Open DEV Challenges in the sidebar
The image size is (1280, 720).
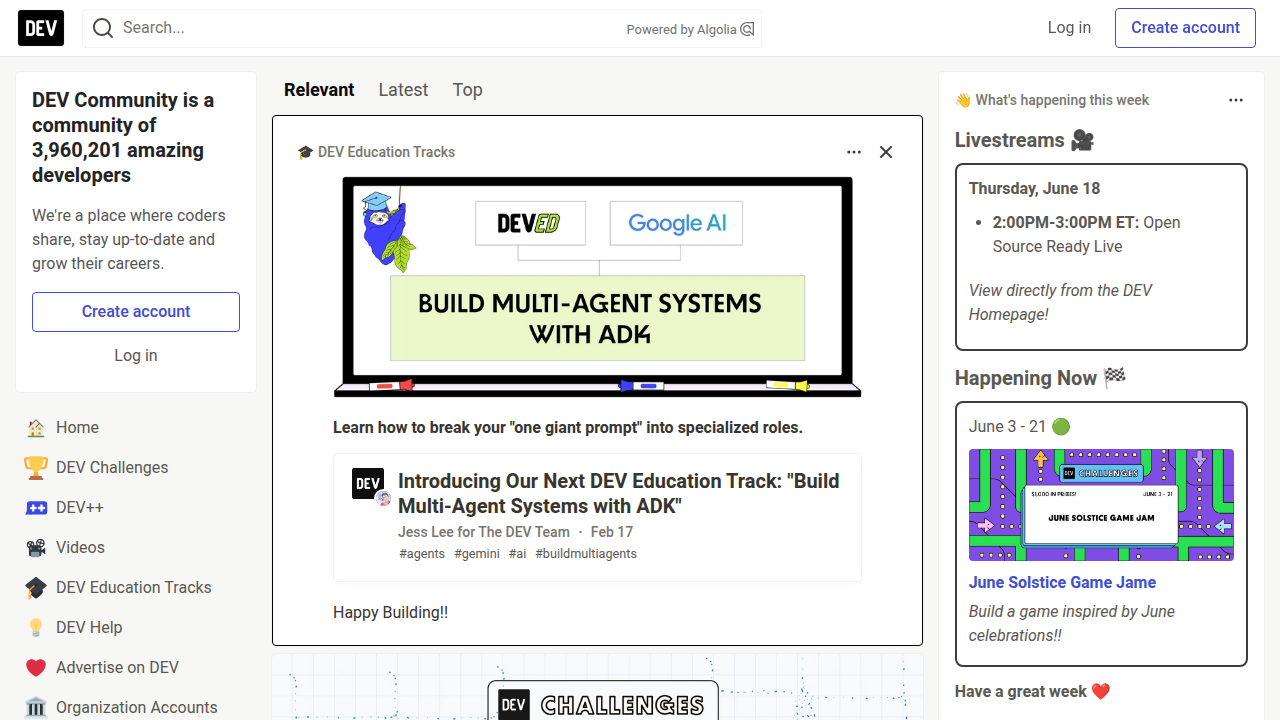136,468
